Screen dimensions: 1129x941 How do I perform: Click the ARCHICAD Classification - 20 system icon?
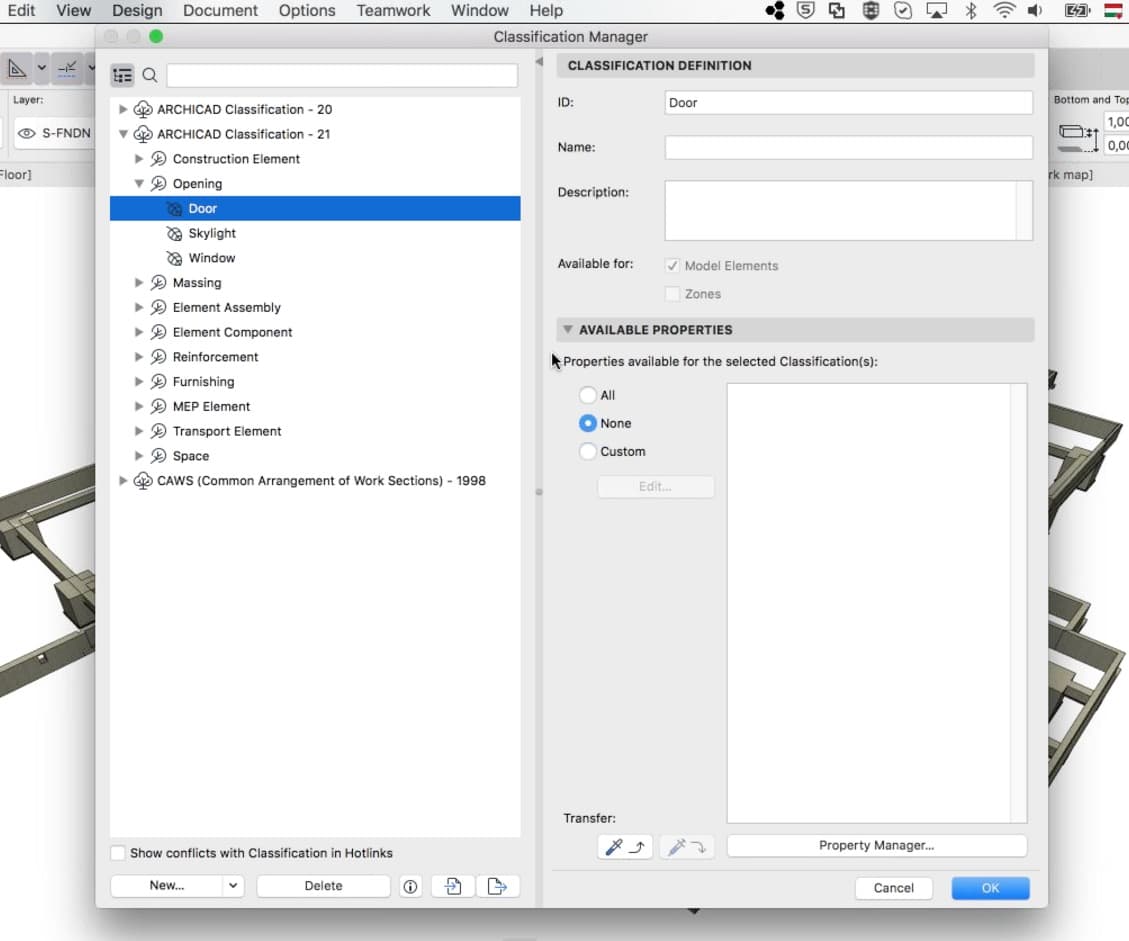tap(143, 109)
